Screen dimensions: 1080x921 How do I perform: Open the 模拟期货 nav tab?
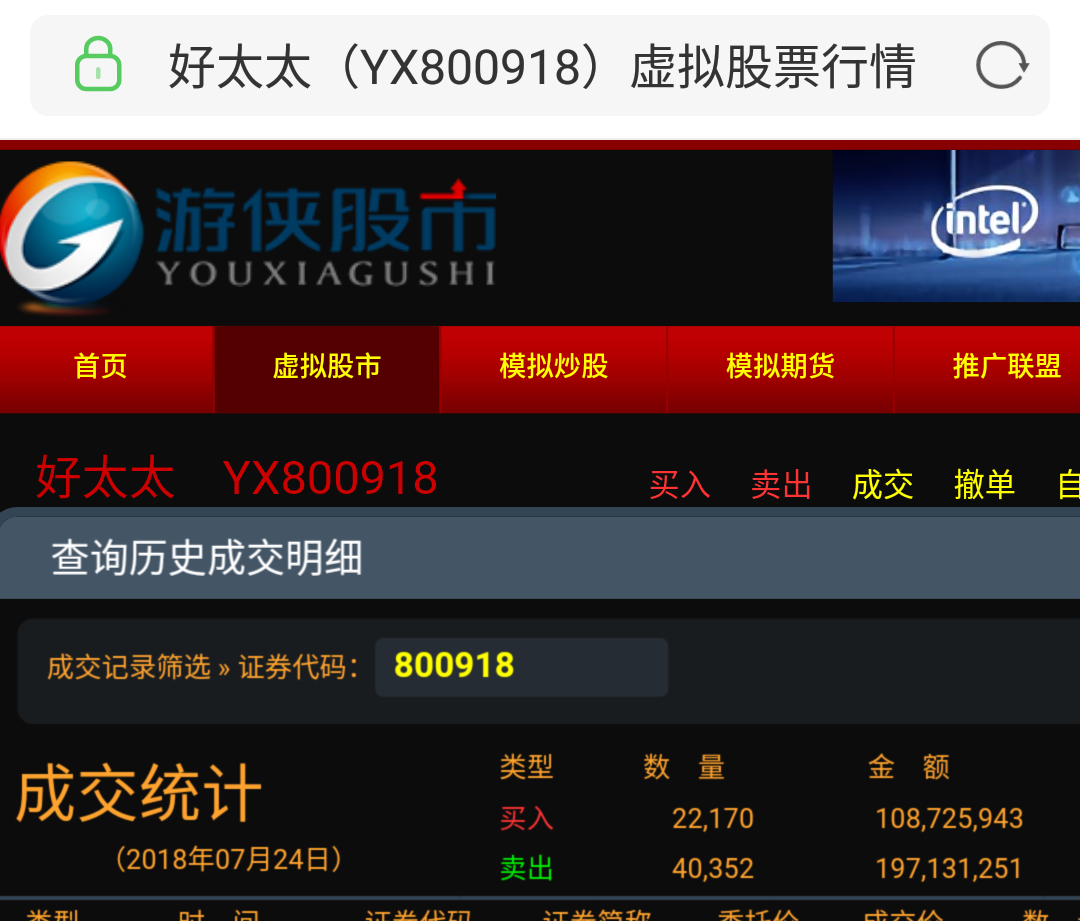coord(780,367)
